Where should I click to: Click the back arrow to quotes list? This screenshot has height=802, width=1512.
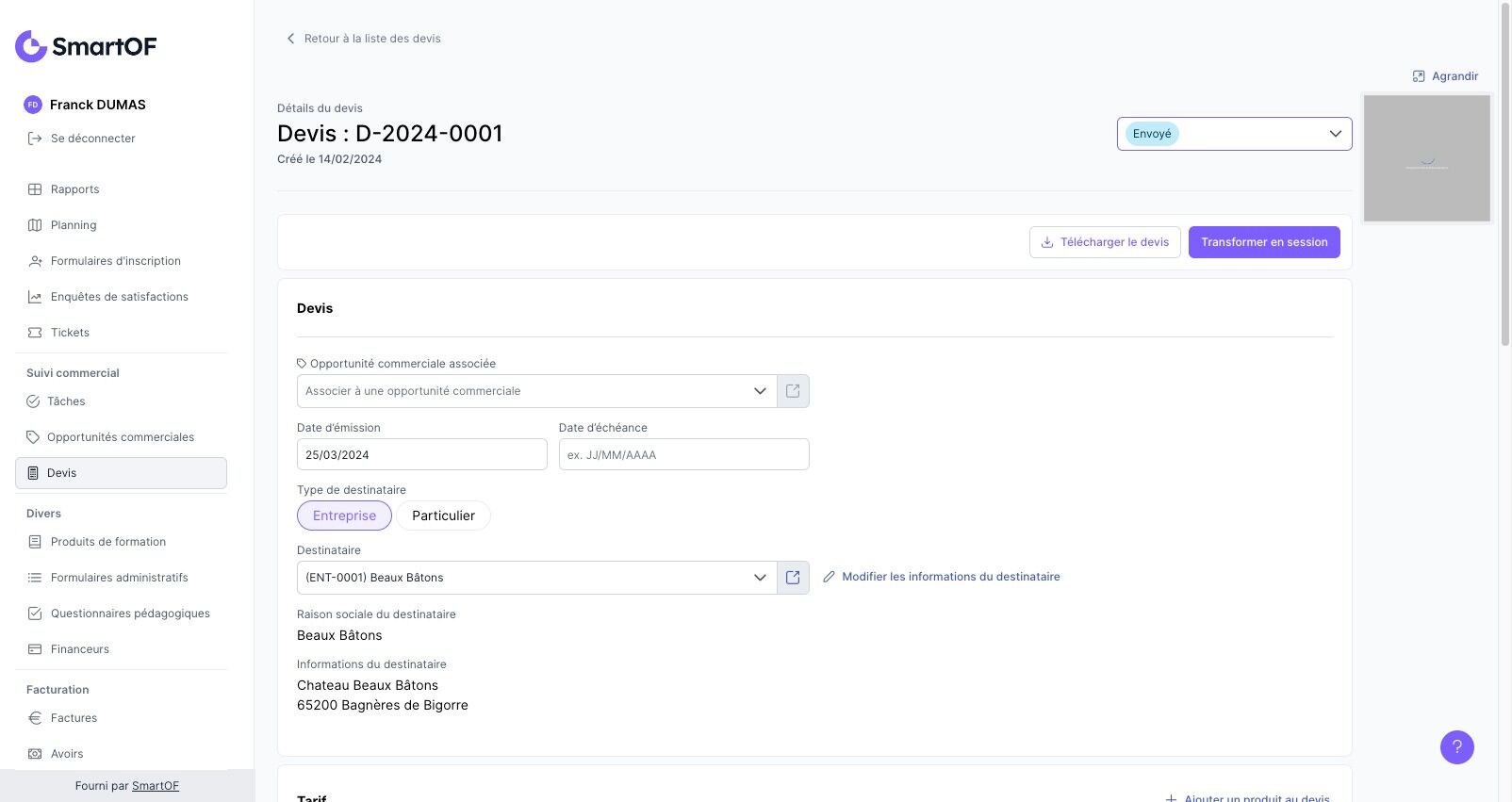290,39
